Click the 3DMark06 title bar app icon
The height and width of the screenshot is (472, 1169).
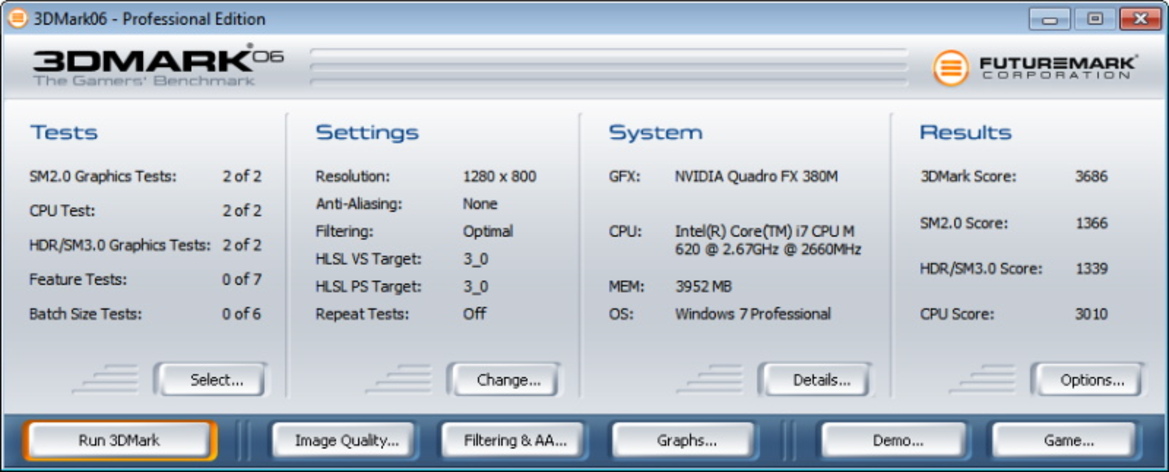(17, 19)
